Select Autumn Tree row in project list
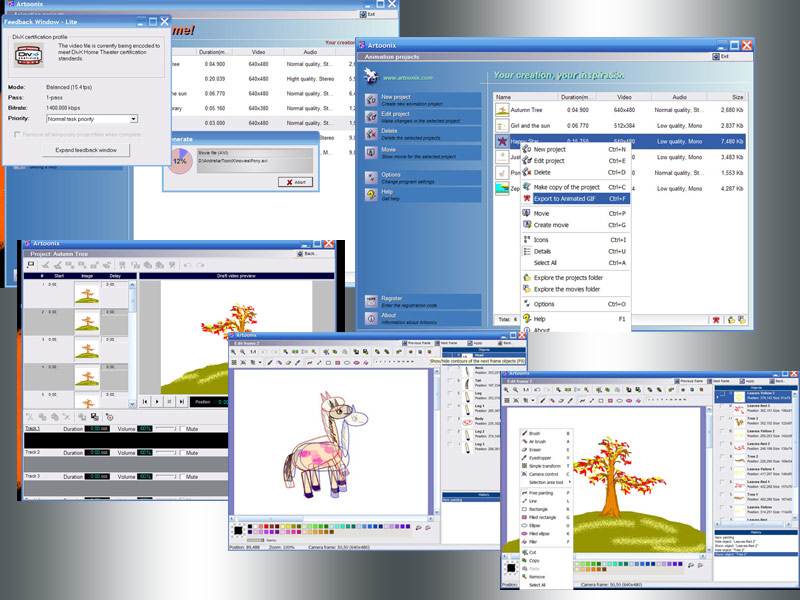The height and width of the screenshot is (600, 800). point(619,110)
